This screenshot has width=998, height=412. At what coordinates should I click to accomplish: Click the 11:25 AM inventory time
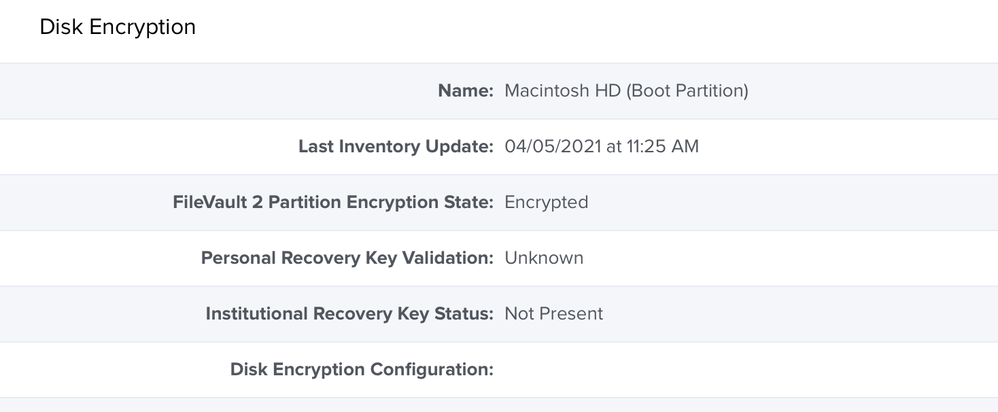[663, 146]
